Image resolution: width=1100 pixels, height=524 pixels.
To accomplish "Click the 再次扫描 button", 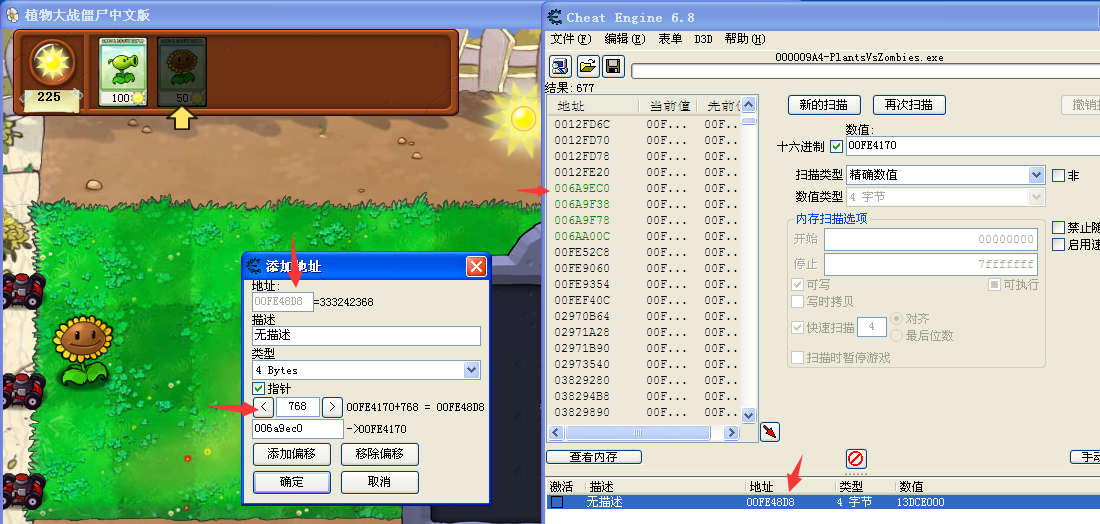I will click(909, 105).
